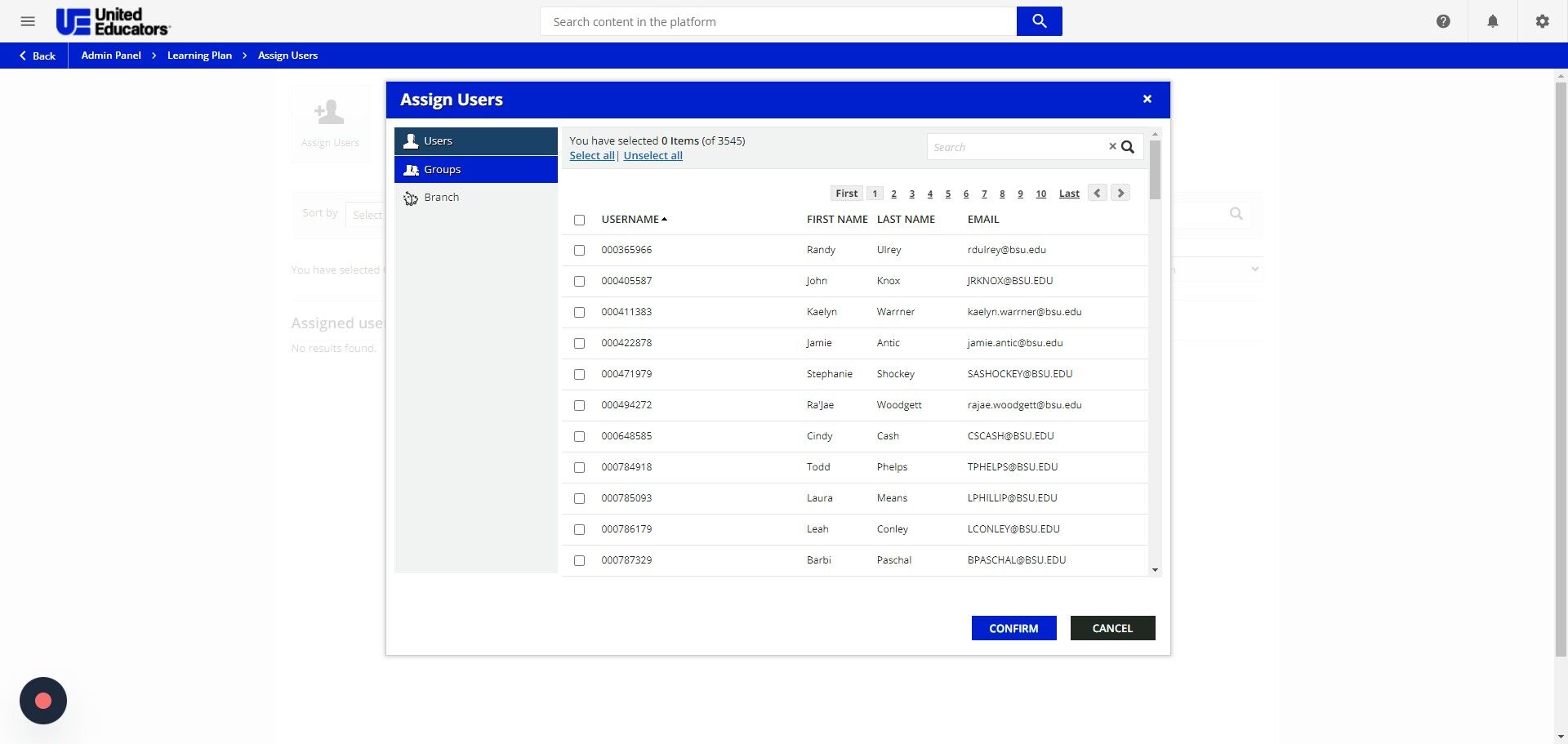Go to next page of users
This screenshot has height=744, width=1568.
(x=1120, y=193)
